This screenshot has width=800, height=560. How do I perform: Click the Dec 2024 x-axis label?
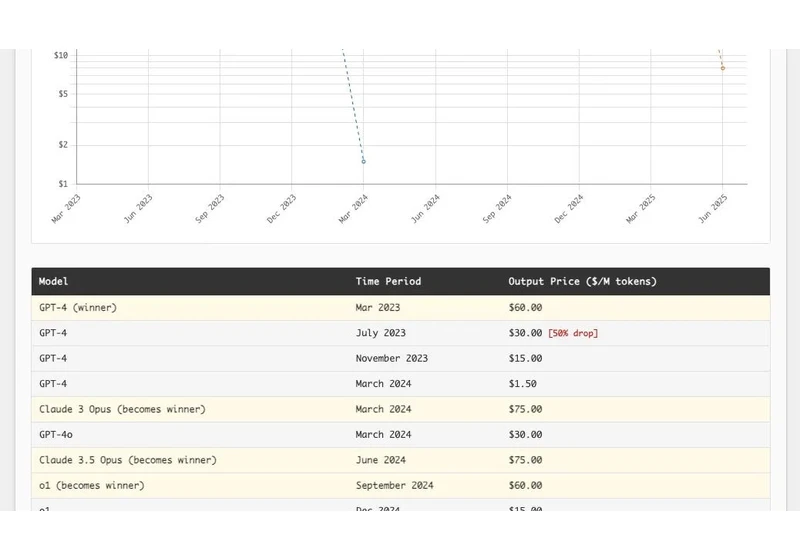click(569, 209)
